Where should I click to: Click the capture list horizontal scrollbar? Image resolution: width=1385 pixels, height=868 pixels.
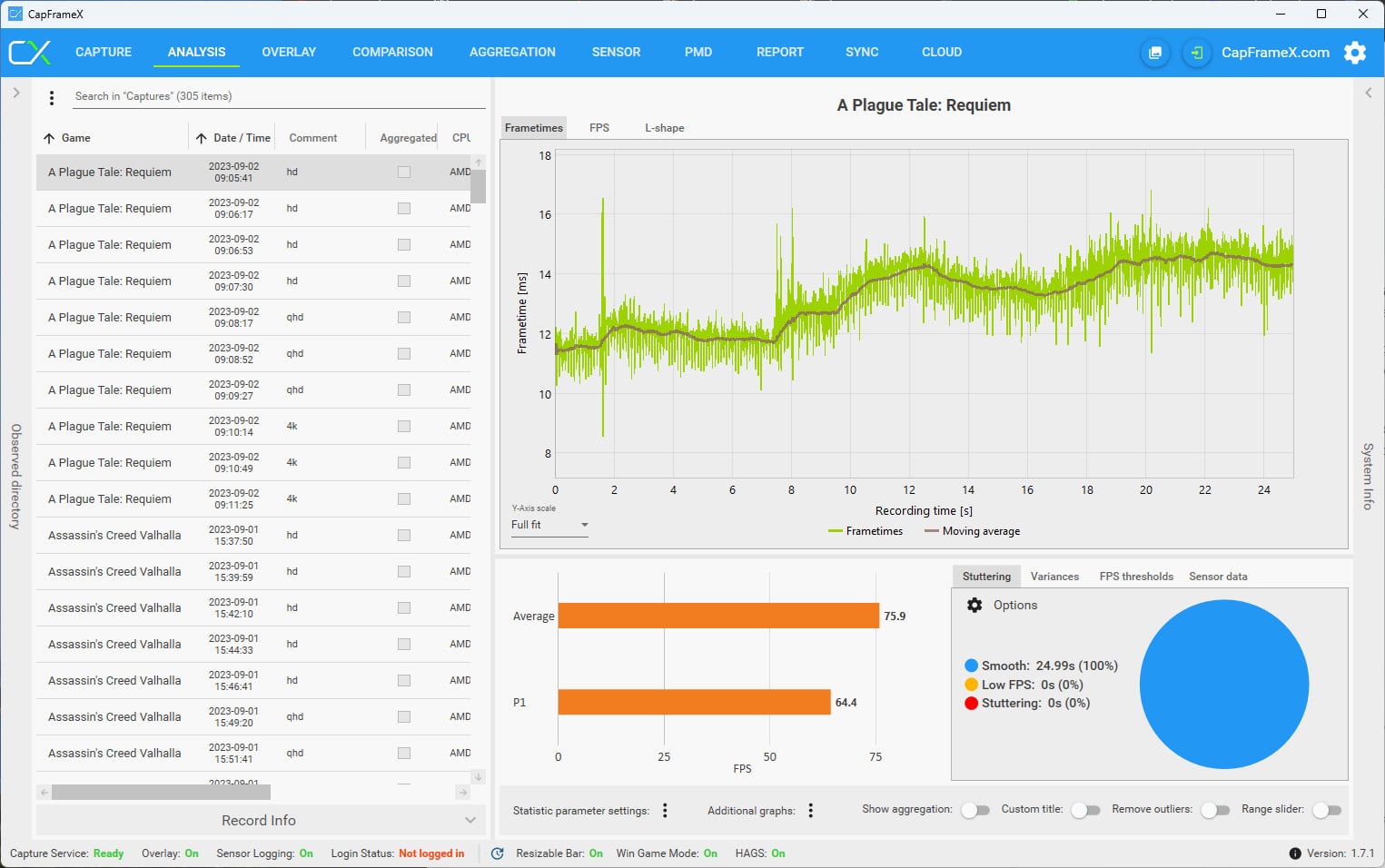coord(161,793)
